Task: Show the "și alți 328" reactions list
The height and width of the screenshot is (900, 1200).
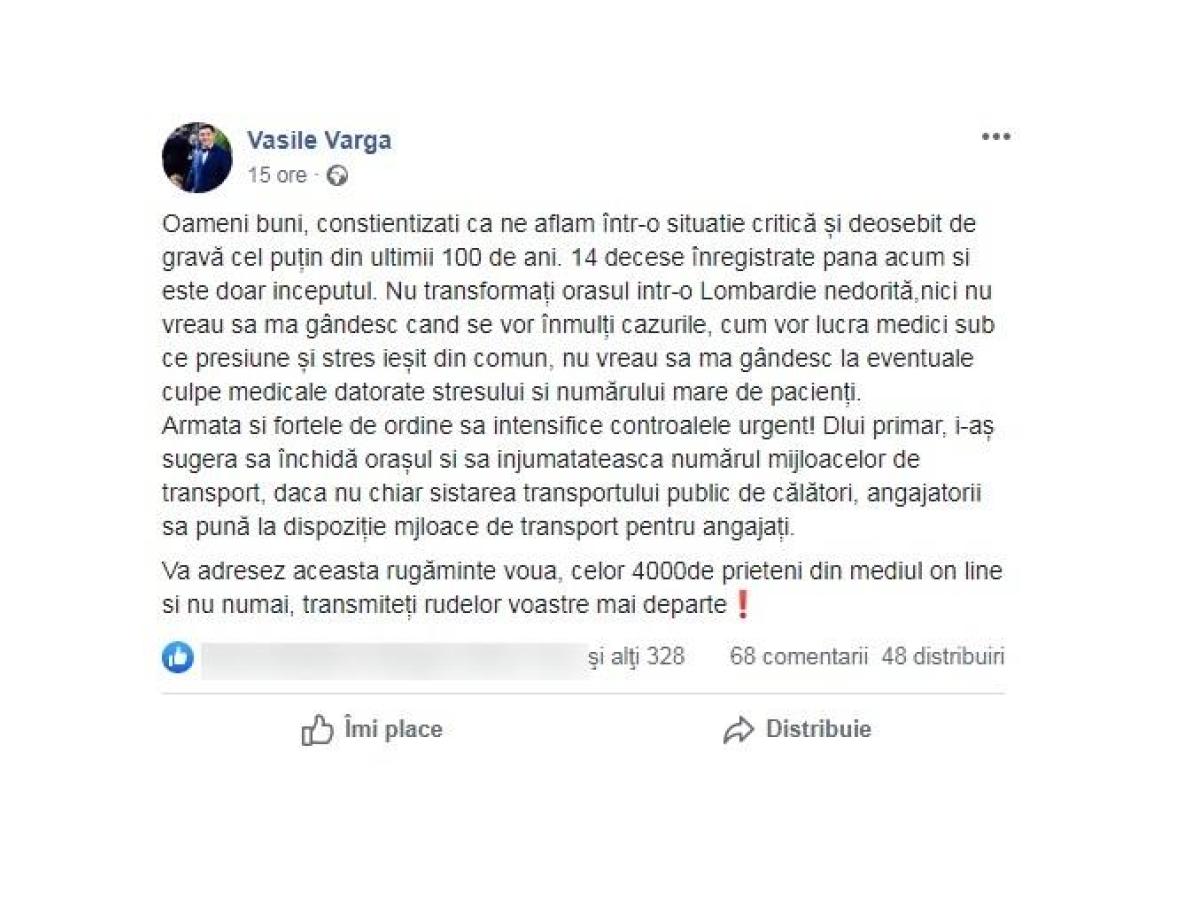Action: (x=637, y=657)
